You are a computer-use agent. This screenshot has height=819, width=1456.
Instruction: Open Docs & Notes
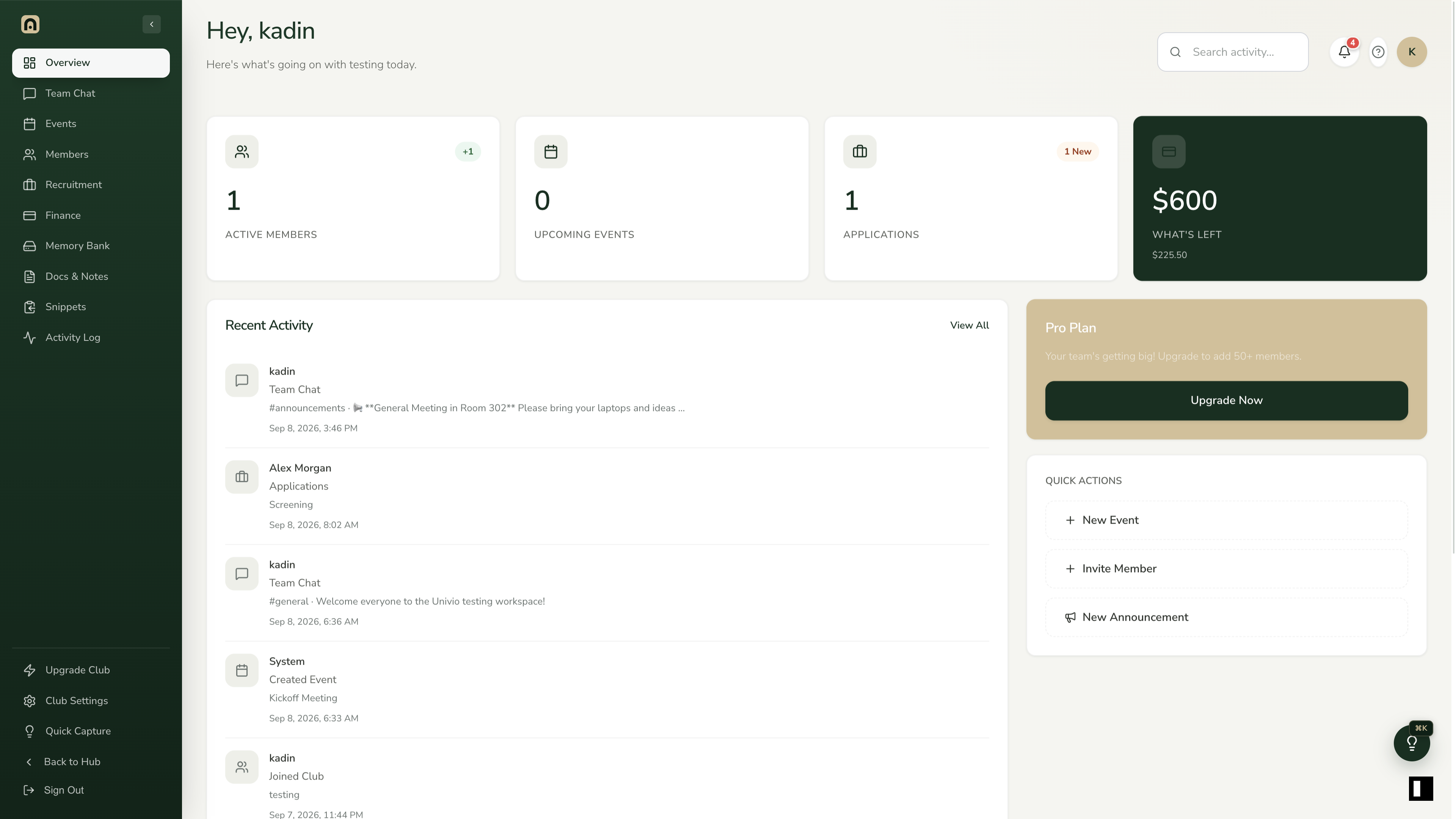91,276
